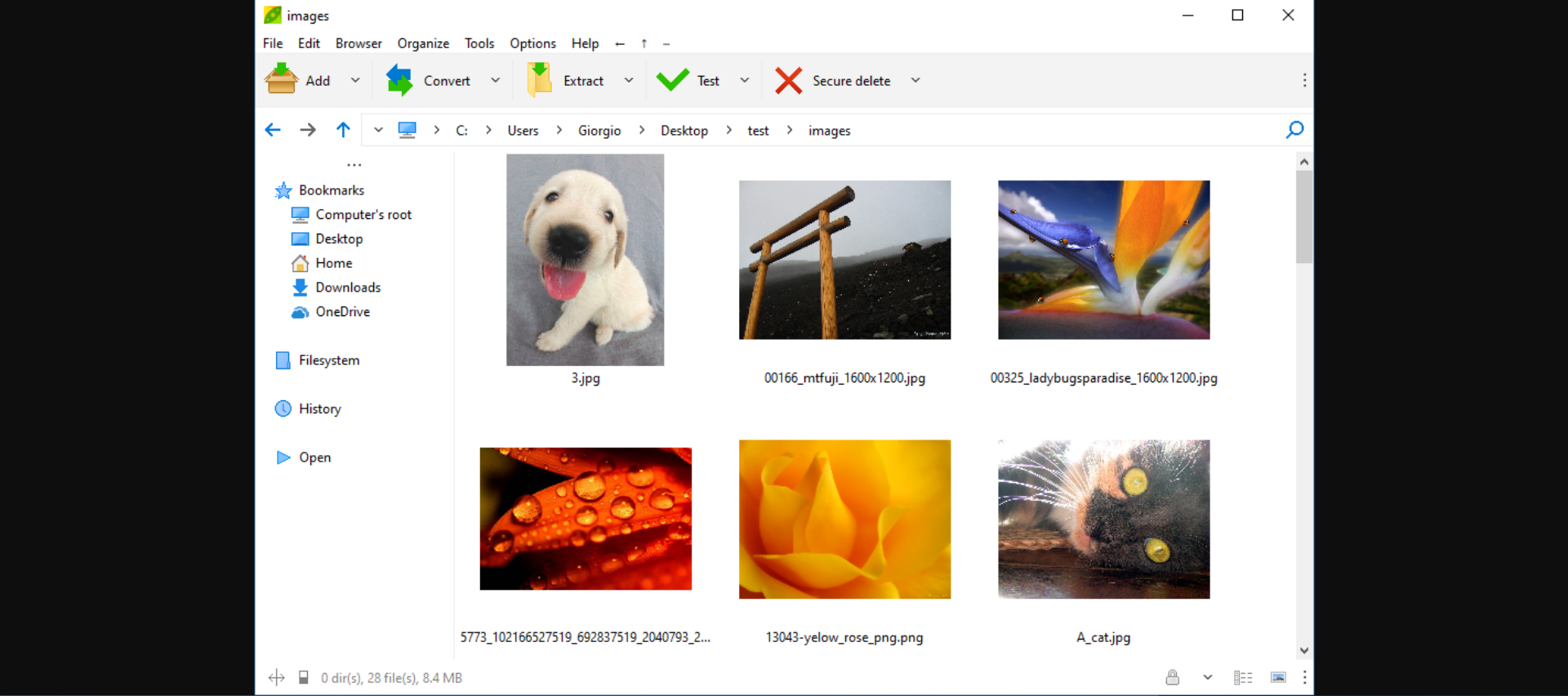Open the Tools menu
Viewport: 1568px width, 696px height.
479,43
